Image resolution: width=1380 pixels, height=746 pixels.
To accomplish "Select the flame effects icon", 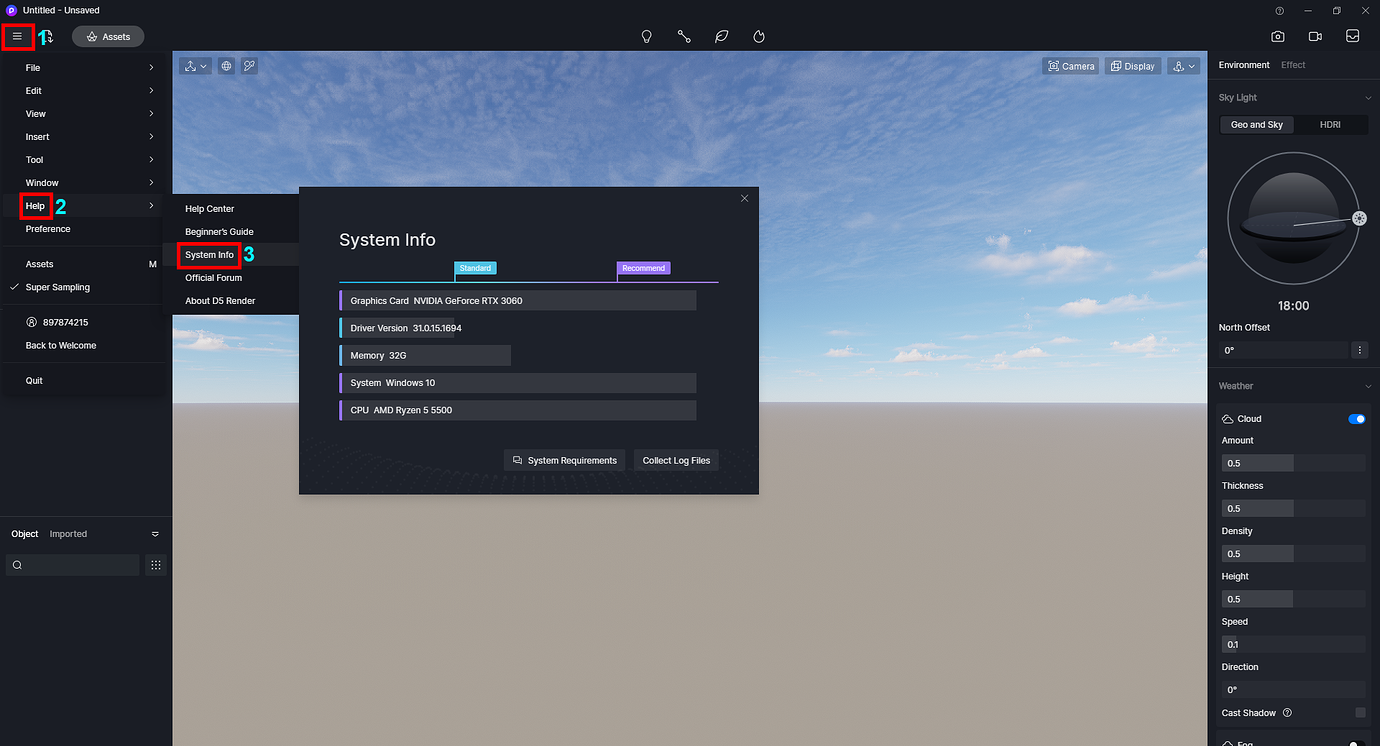I will coord(759,36).
